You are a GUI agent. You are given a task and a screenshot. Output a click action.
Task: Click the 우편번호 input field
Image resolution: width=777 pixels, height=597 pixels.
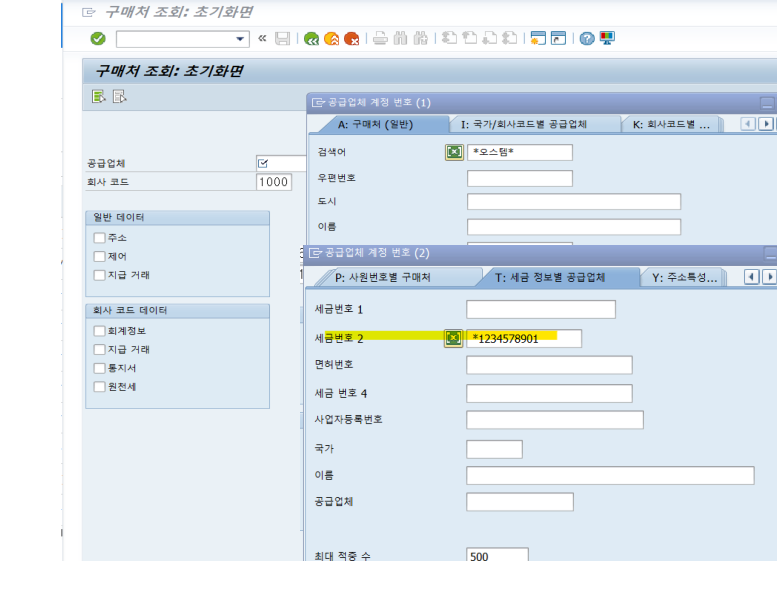pyautogui.click(x=520, y=178)
